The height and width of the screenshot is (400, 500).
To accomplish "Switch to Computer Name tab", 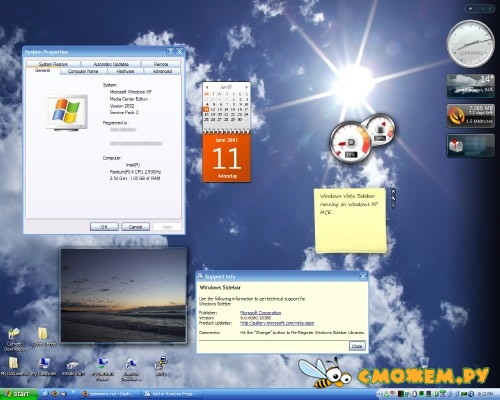I will (x=83, y=71).
